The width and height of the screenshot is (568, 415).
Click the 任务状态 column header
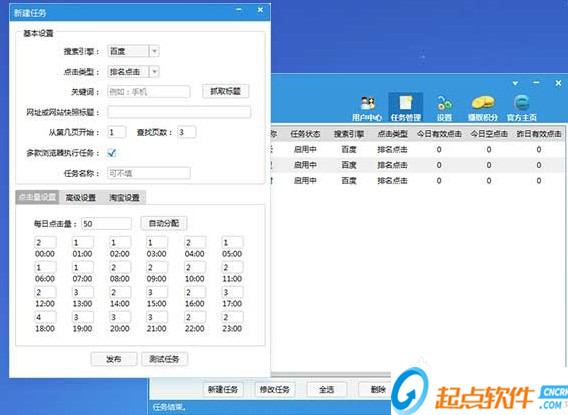click(x=305, y=134)
